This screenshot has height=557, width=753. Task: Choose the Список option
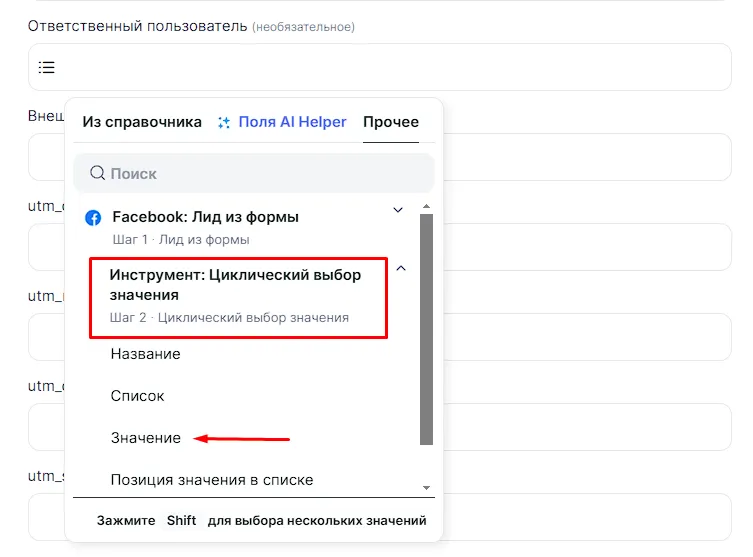pos(138,396)
